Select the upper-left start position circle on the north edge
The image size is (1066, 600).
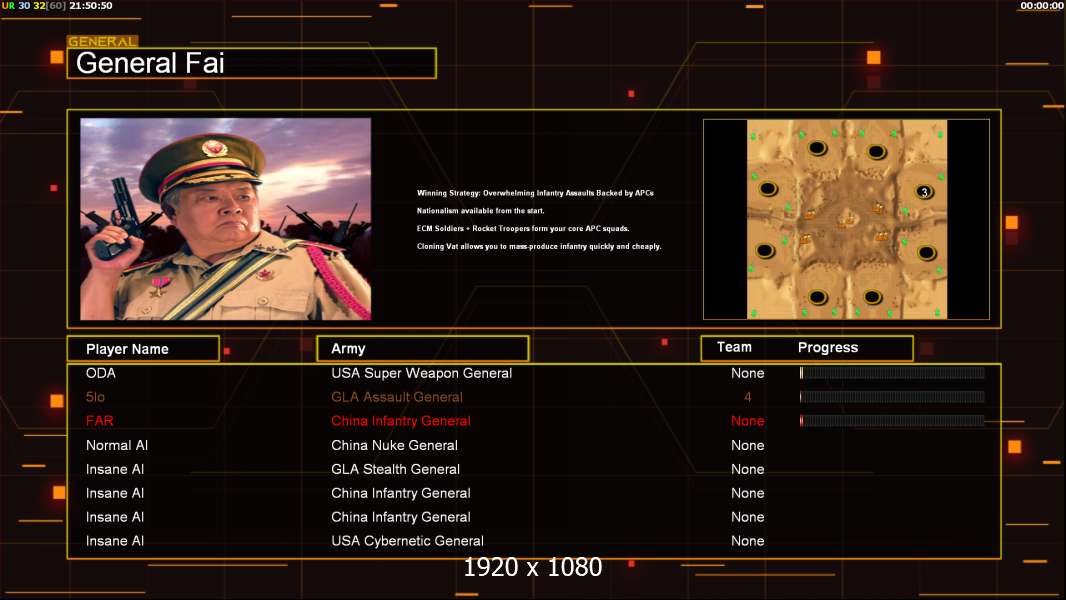pos(817,149)
